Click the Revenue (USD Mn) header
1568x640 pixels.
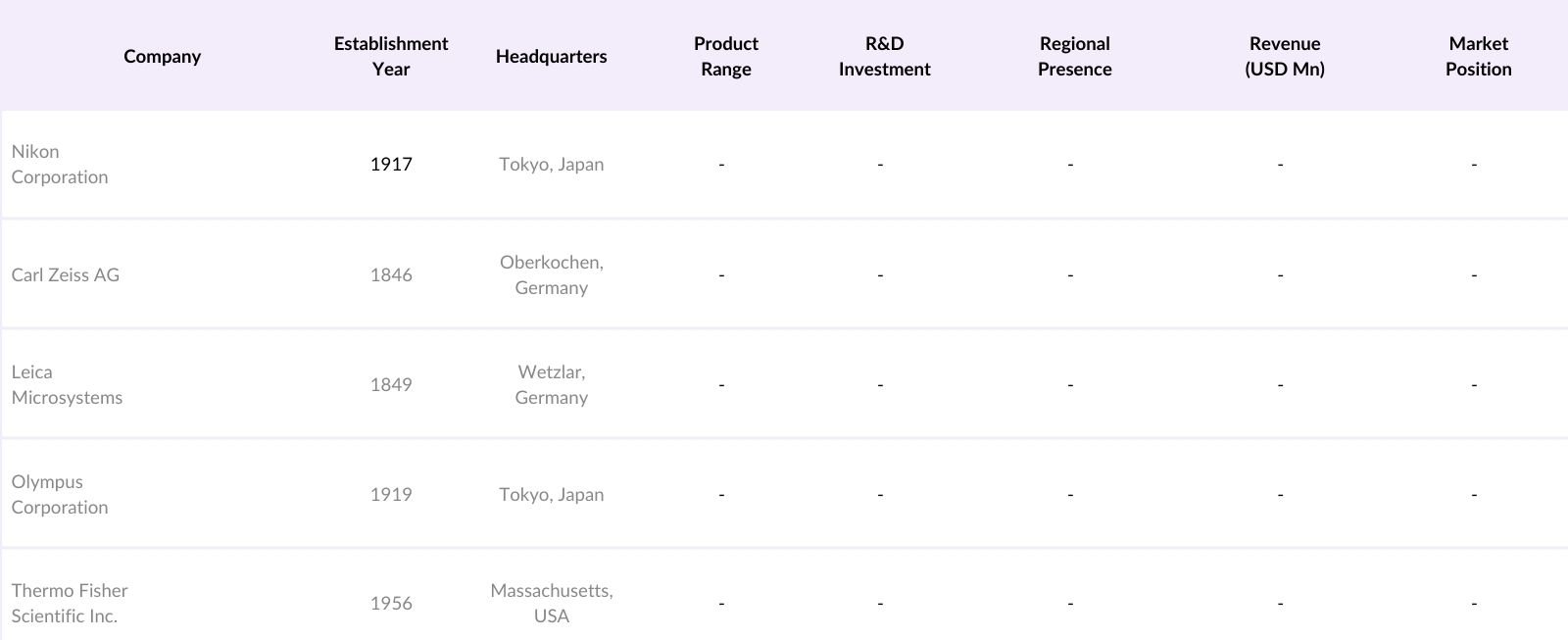(1284, 56)
